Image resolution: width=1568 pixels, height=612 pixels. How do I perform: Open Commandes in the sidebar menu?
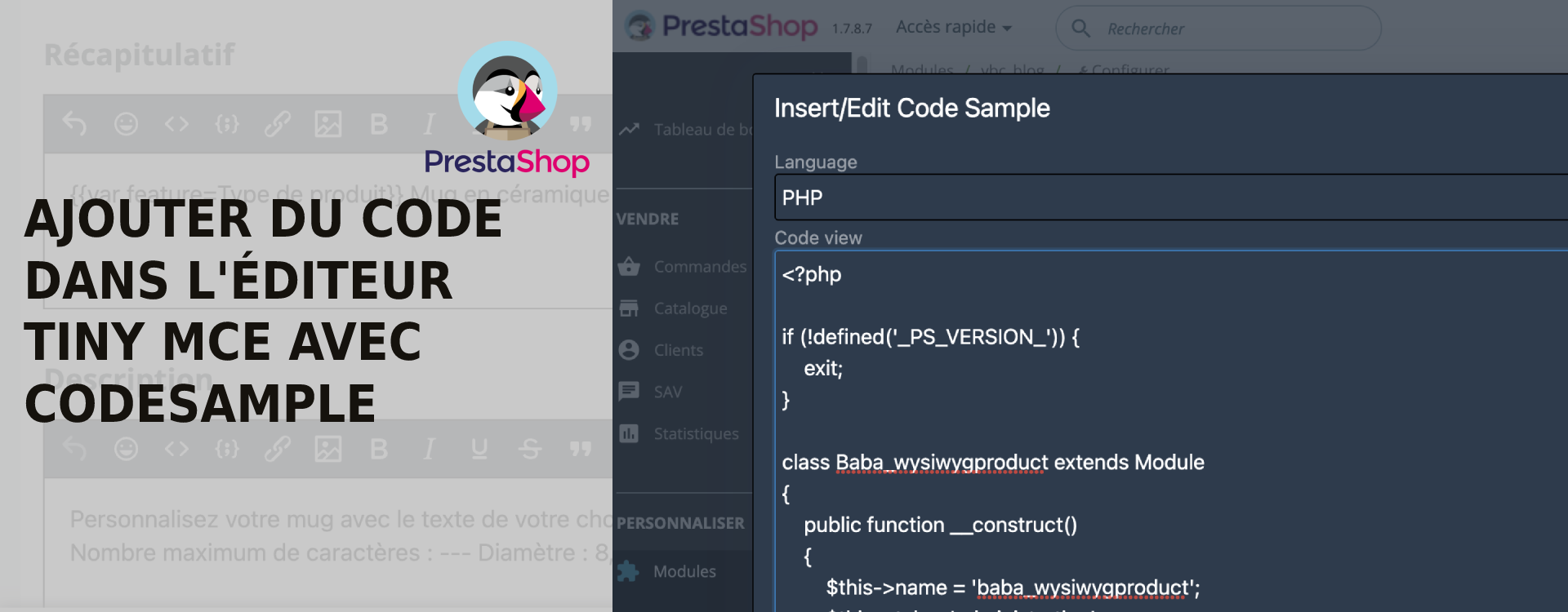pos(684,267)
